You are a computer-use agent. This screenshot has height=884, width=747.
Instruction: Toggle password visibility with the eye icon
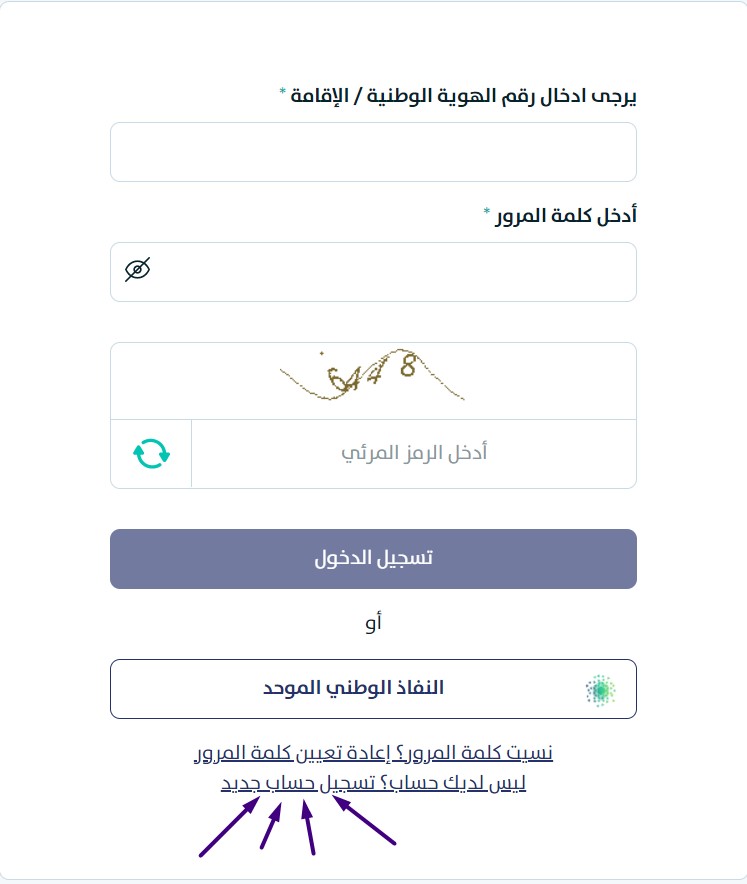tap(138, 269)
